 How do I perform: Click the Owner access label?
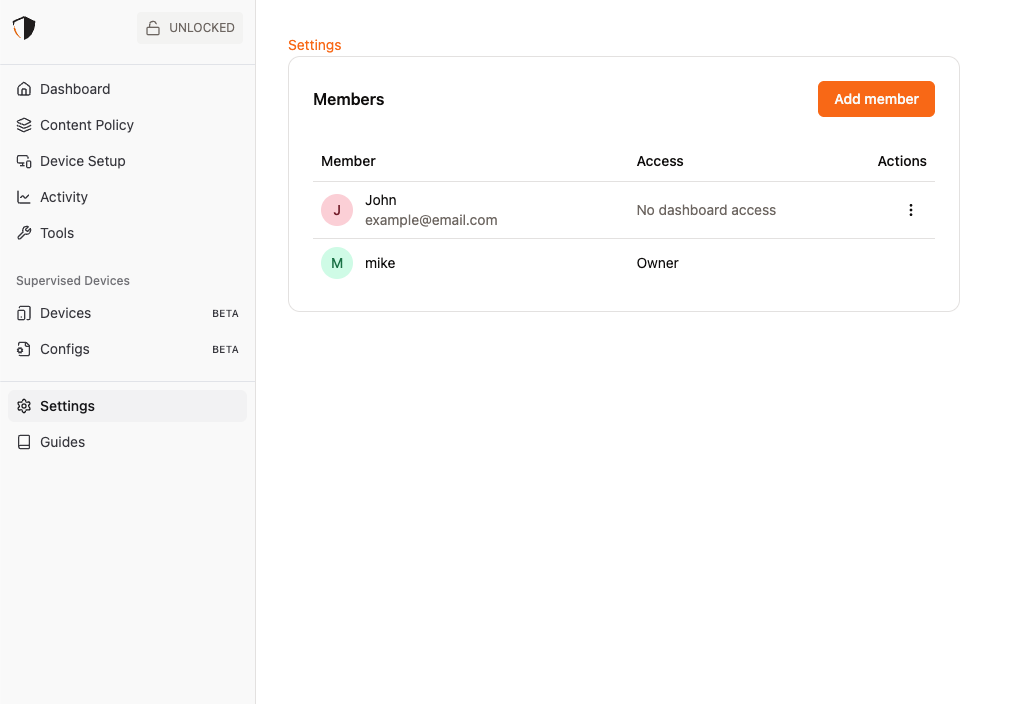[657, 264]
